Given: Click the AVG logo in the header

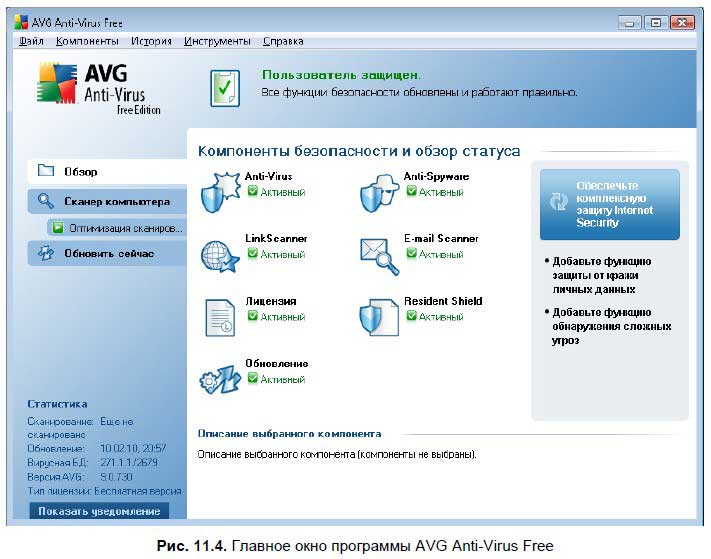Looking at the screenshot, I should [98, 88].
